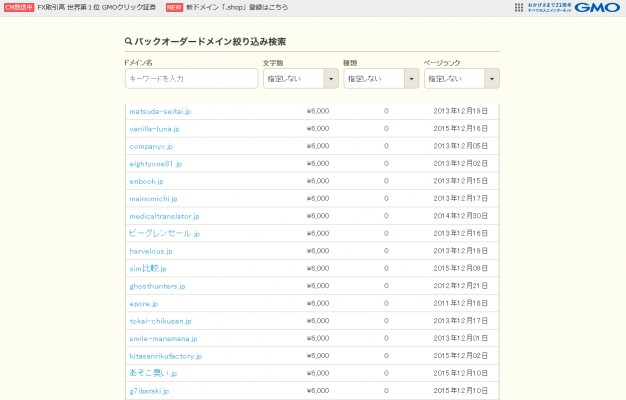Open the vanilla-luna.jp domain link
The width and height of the screenshot is (626, 400).
pyautogui.click(x=154, y=129)
